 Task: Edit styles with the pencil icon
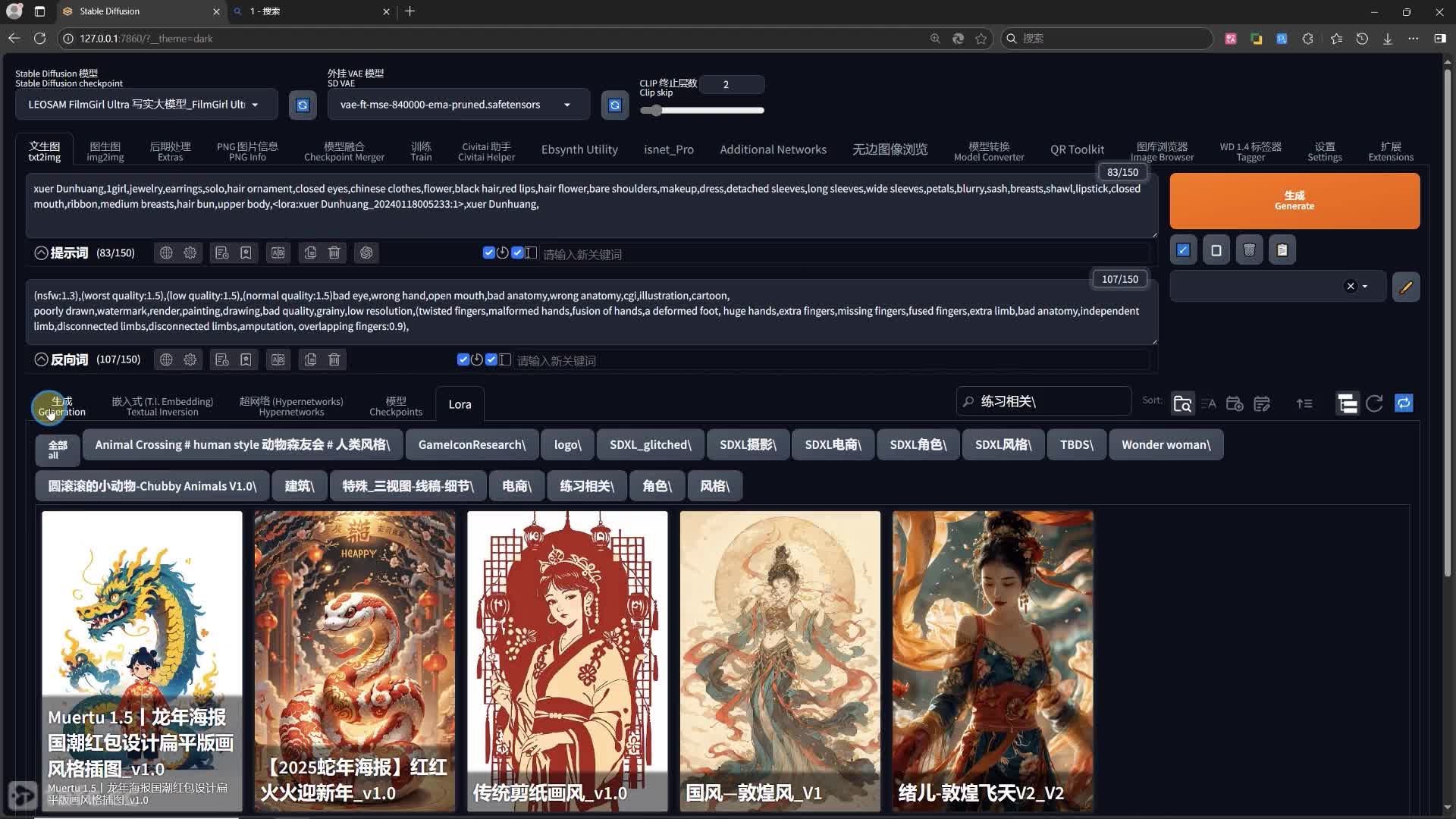pyautogui.click(x=1406, y=287)
